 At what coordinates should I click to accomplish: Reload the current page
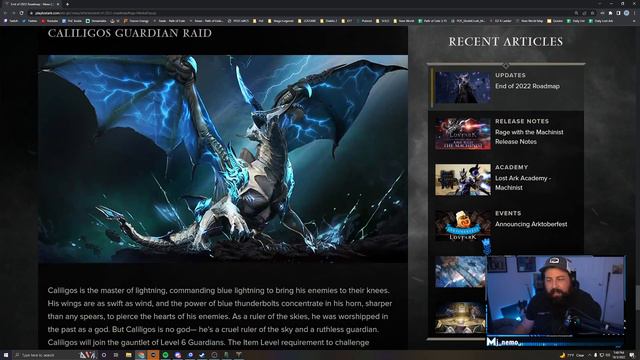pyautogui.click(x=22, y=13)
